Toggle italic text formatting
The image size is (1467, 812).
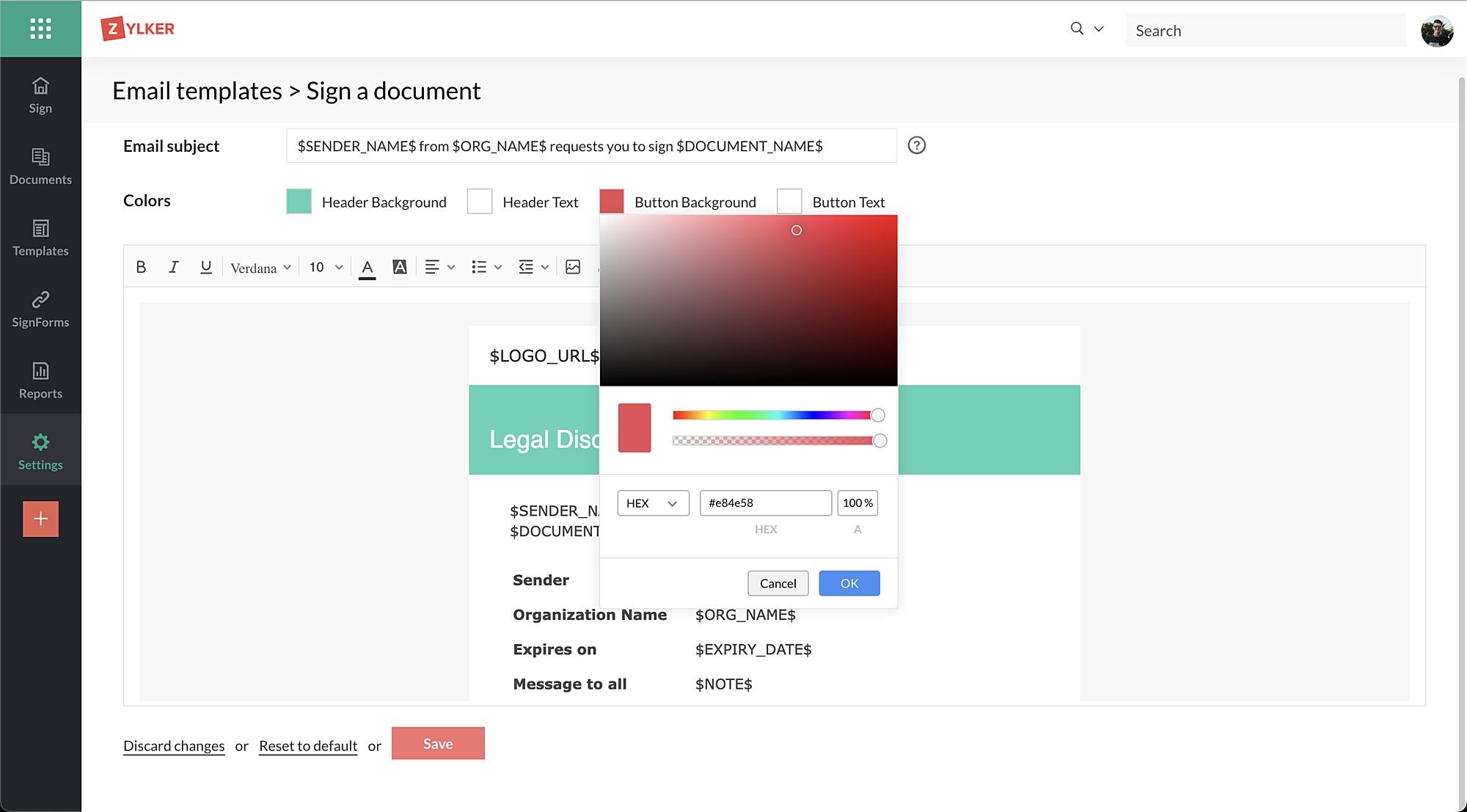pos(173,267)
